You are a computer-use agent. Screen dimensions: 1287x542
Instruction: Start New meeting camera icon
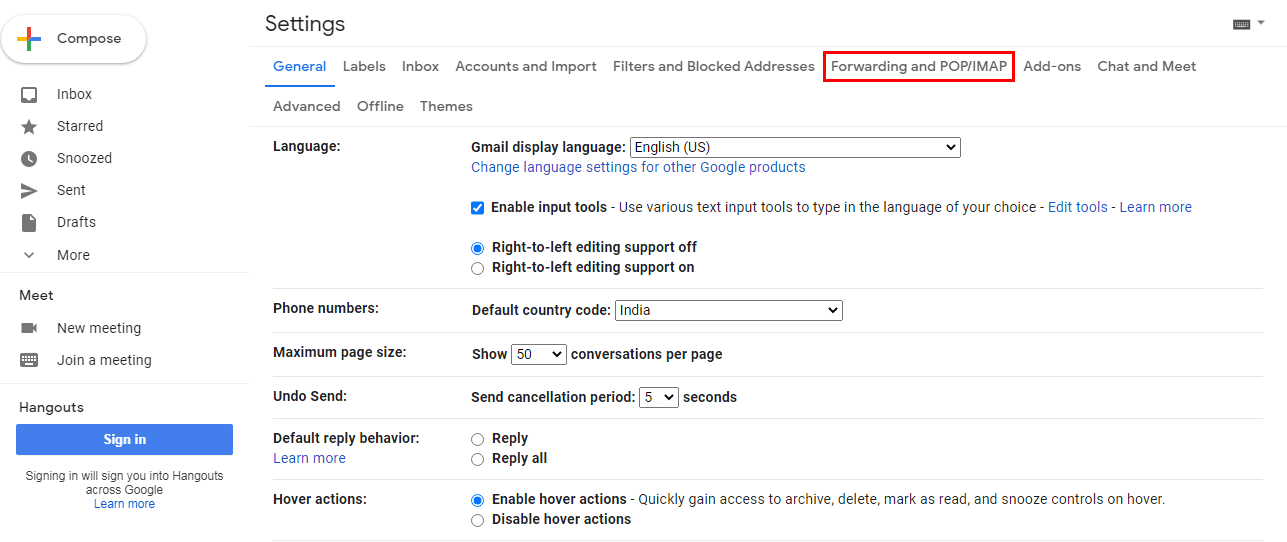coord(29,328)
